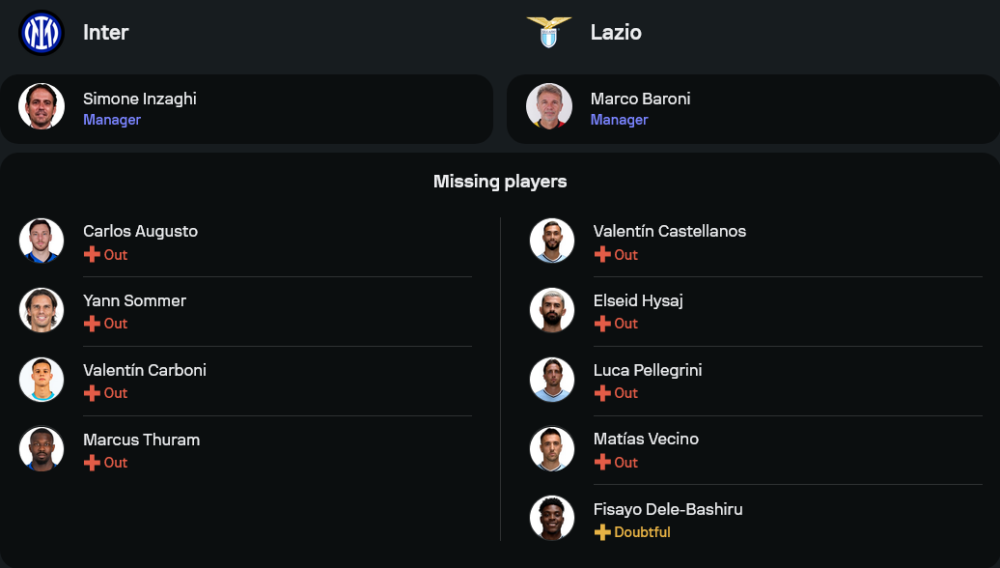Screen dimensions: 1000x568
Task: Click red injury cross under Elseid Hysaj
Action: 602,323
